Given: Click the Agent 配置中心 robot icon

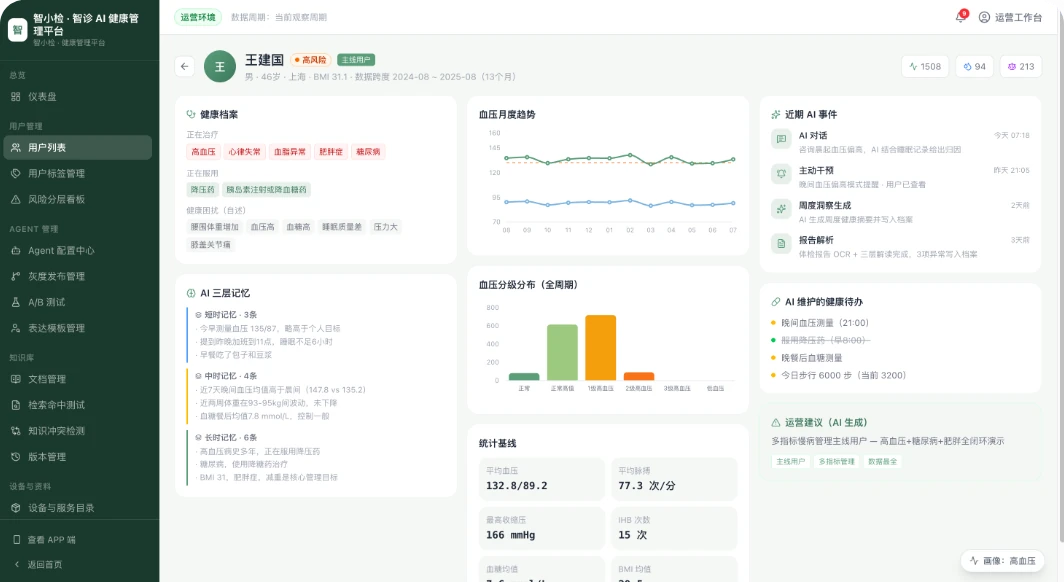Looking at the screenshot, I should tap(16, 251).
